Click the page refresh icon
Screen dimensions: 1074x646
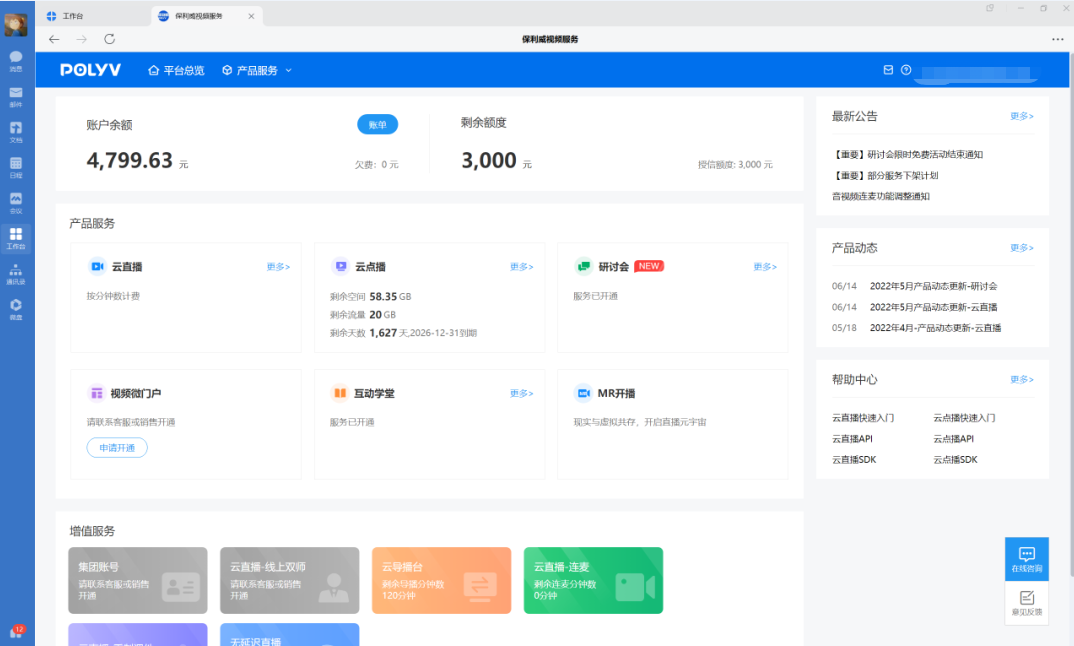(x=110, y=39)
